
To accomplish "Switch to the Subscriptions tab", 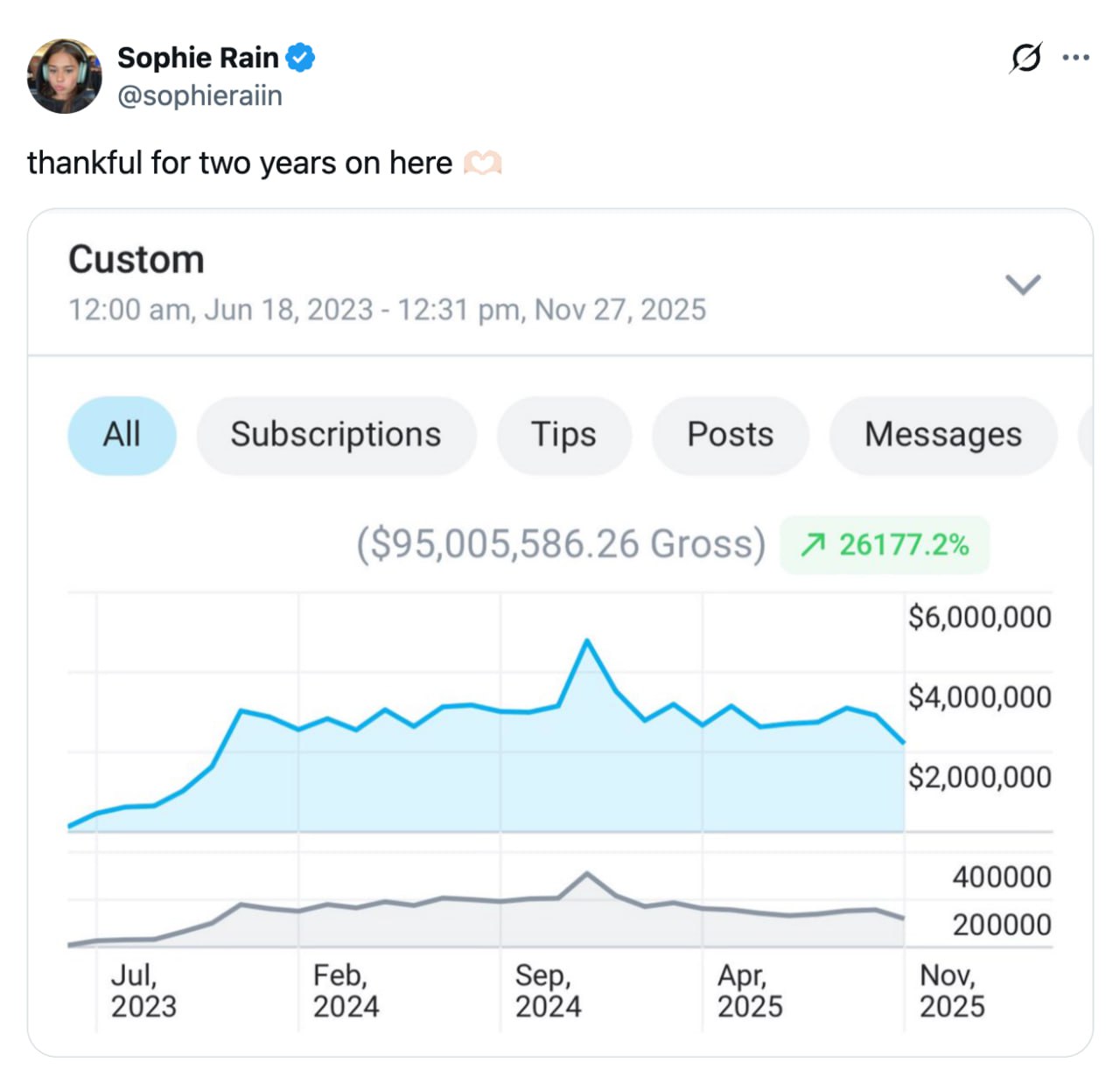I will (336, 435).
